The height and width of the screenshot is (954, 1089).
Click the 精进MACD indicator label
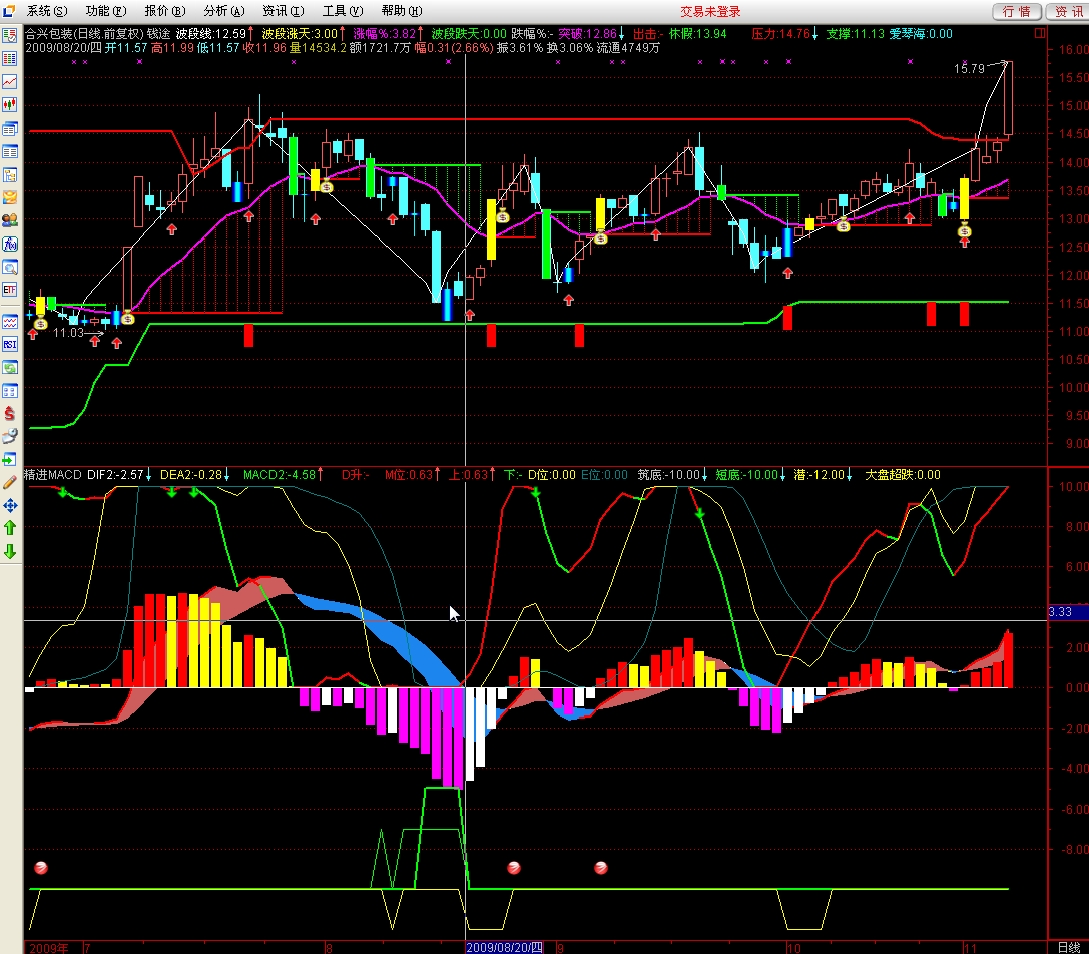point(53,474)
